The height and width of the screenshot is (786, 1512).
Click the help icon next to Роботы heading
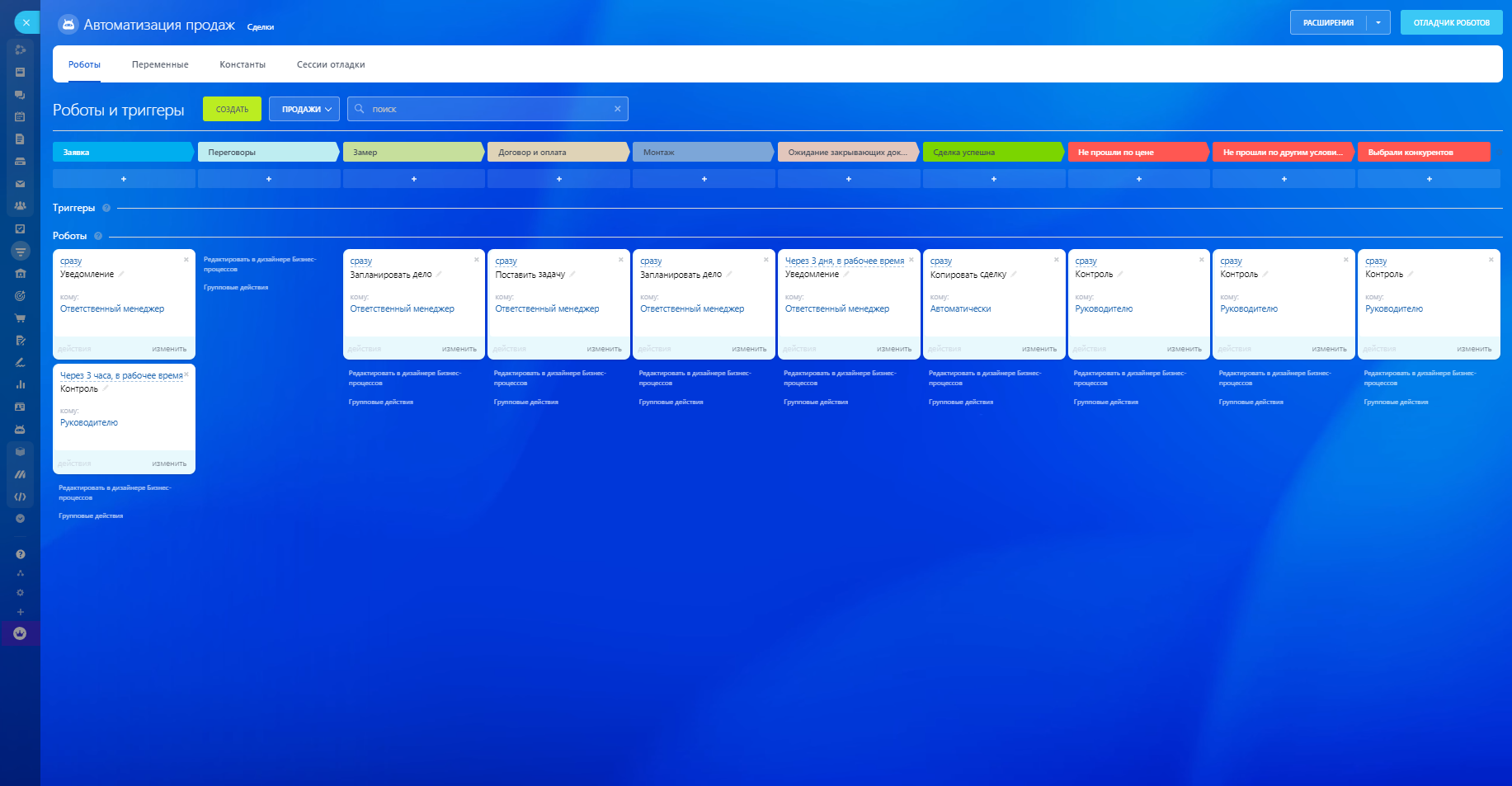[98, 236]
